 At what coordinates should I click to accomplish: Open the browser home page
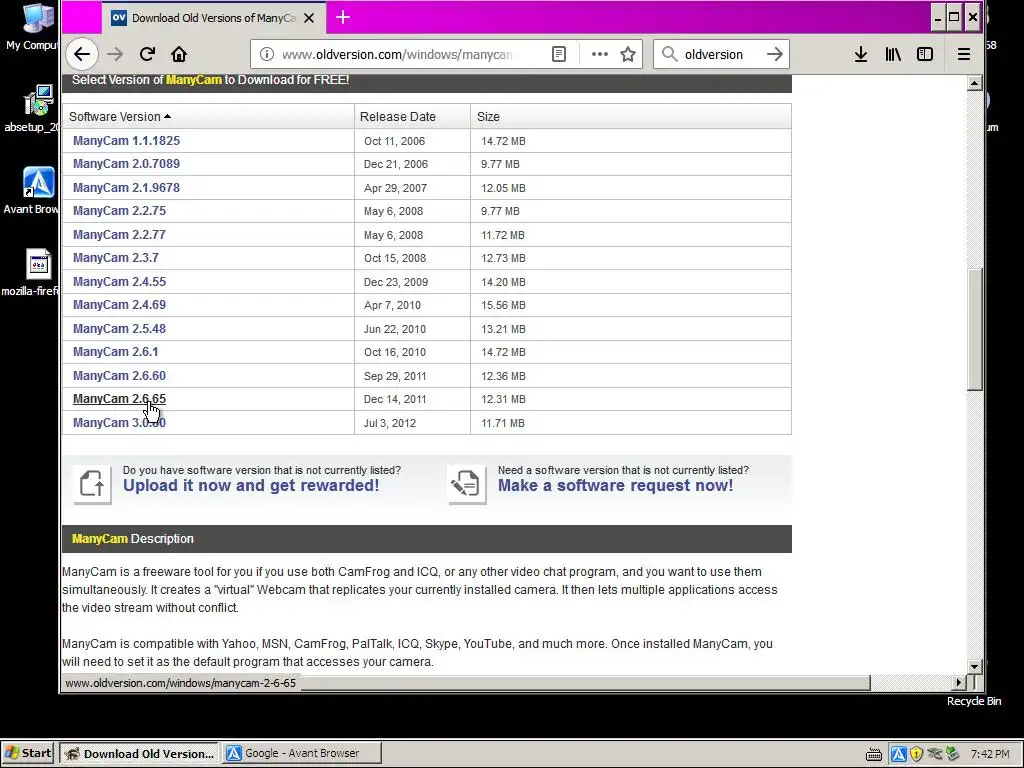pos(179,54)
